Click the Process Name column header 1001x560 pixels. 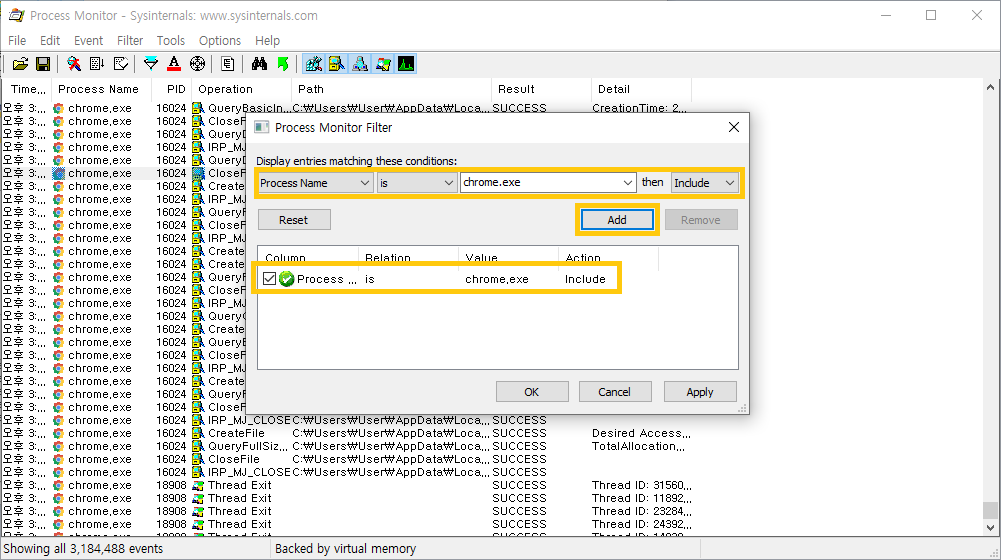pos(99,89)
